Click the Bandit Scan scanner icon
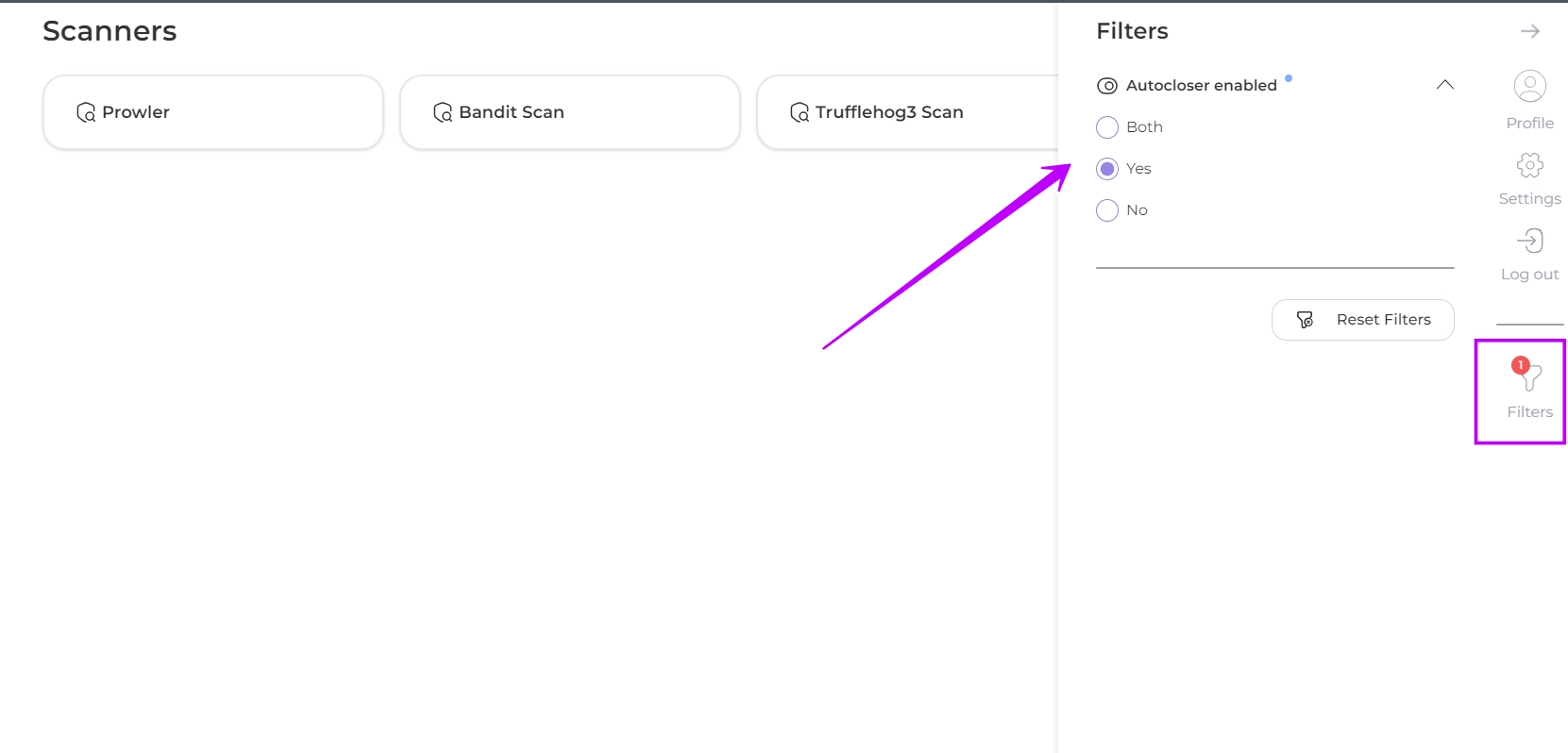1568x753 pixels. [x=443, y=112]
